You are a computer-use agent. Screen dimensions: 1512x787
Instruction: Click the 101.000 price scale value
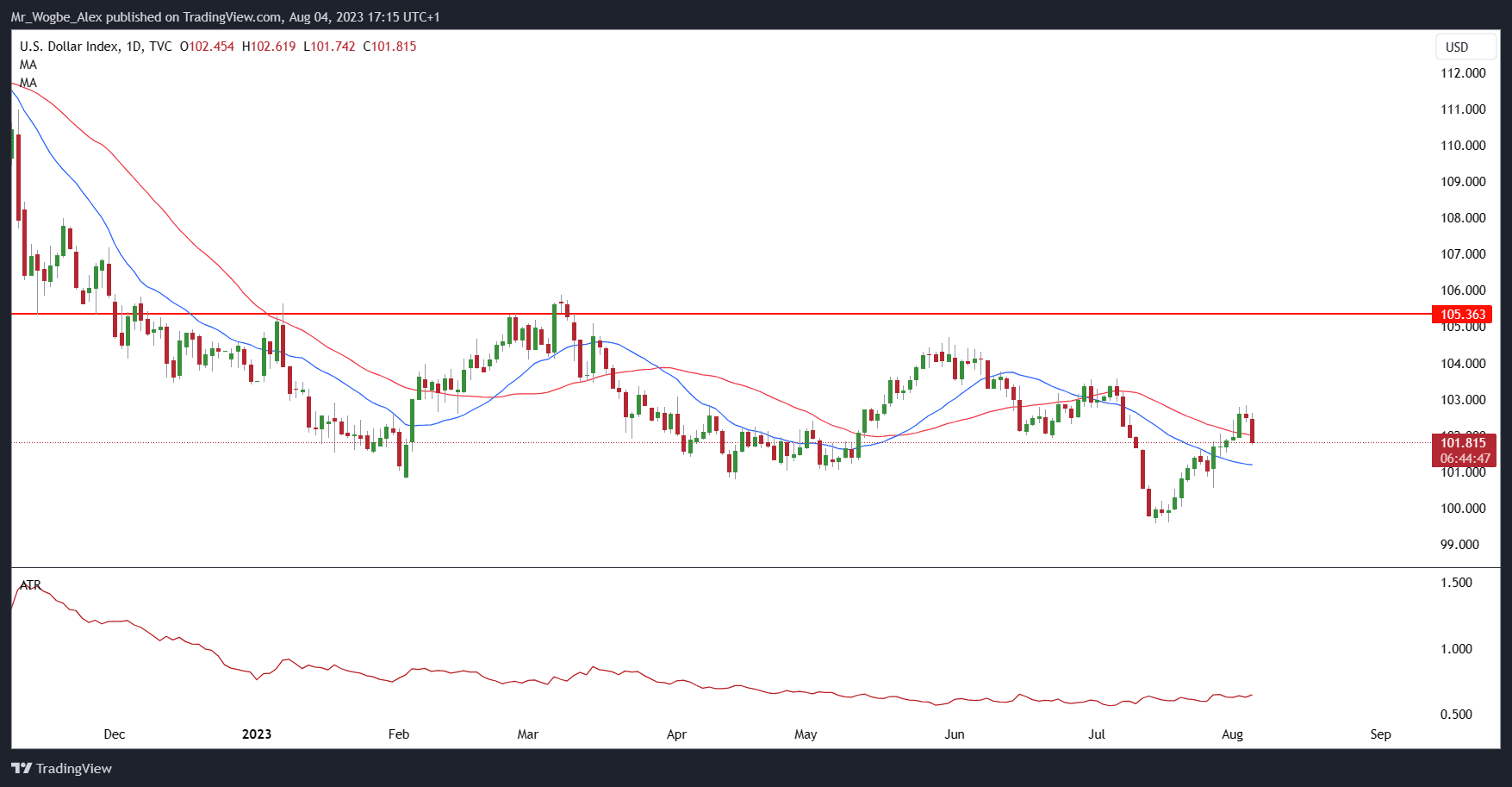pos(1463,472)
